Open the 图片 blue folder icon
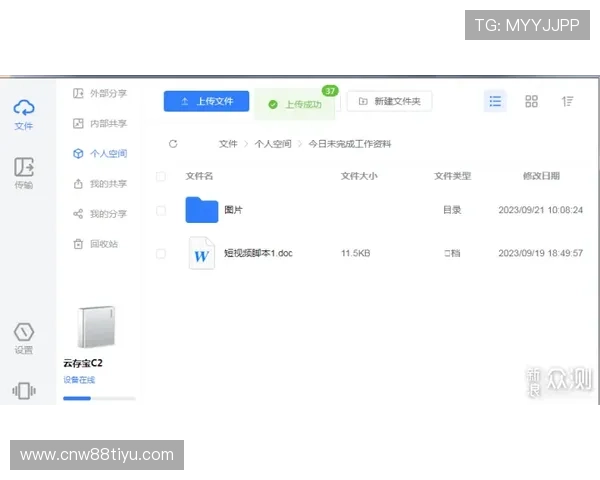Image resolution: width=600 pixels, height=480 pixels. point(202,210)
